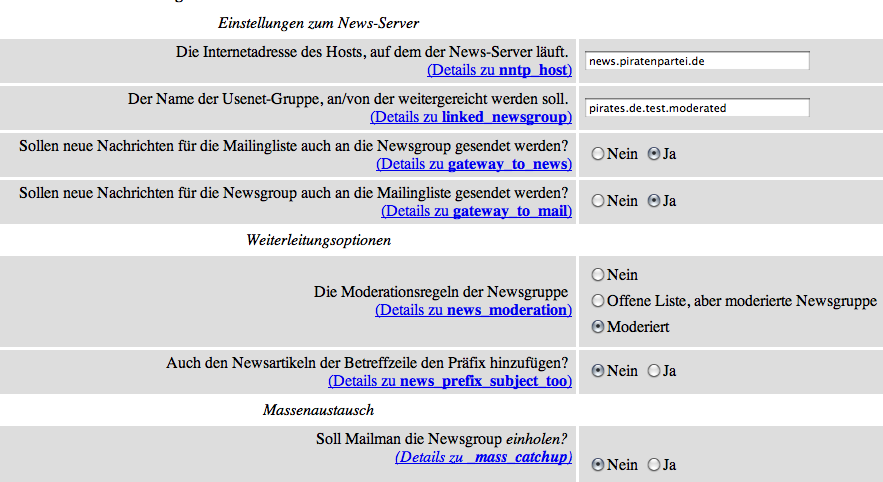Select Nein for sending mailing list messages to newsgroup
This screenshot has height=482, width=883.
[598, 155]
